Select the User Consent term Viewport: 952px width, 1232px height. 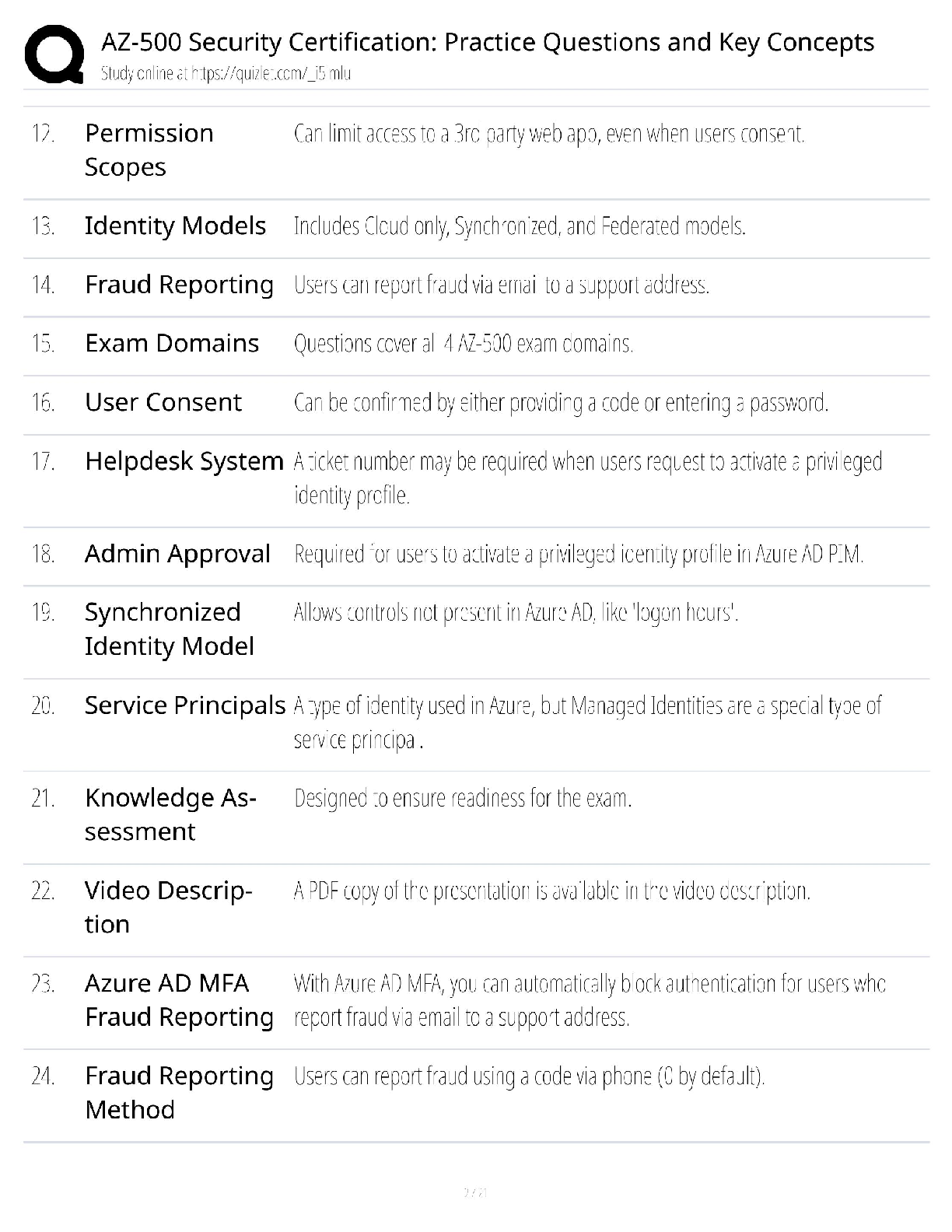pyautogui.click(x=163, y=402)
